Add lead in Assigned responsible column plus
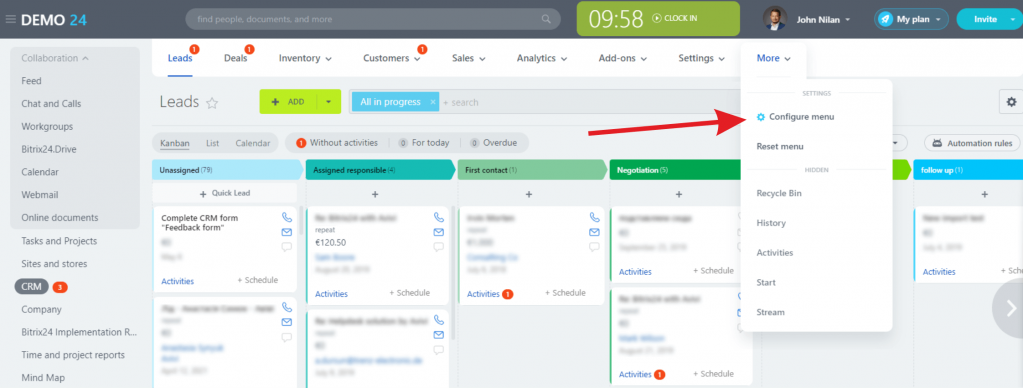The image size is (1023, 388). (375, 194)
